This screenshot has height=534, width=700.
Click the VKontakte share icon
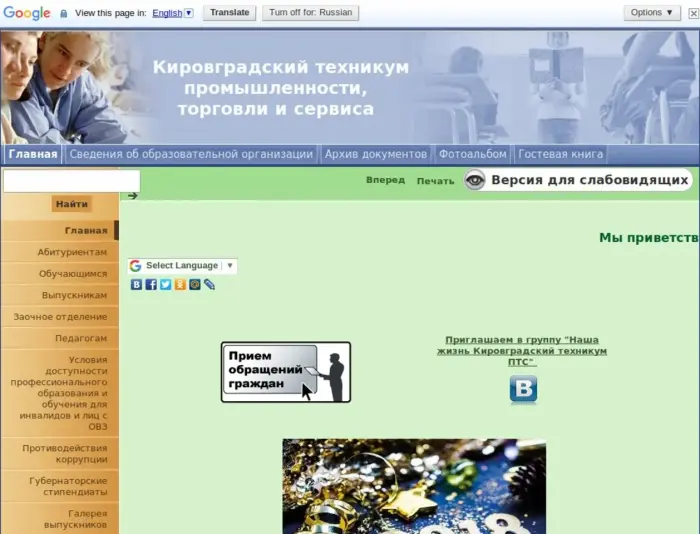pyautogui.click(x=137, y=285)
